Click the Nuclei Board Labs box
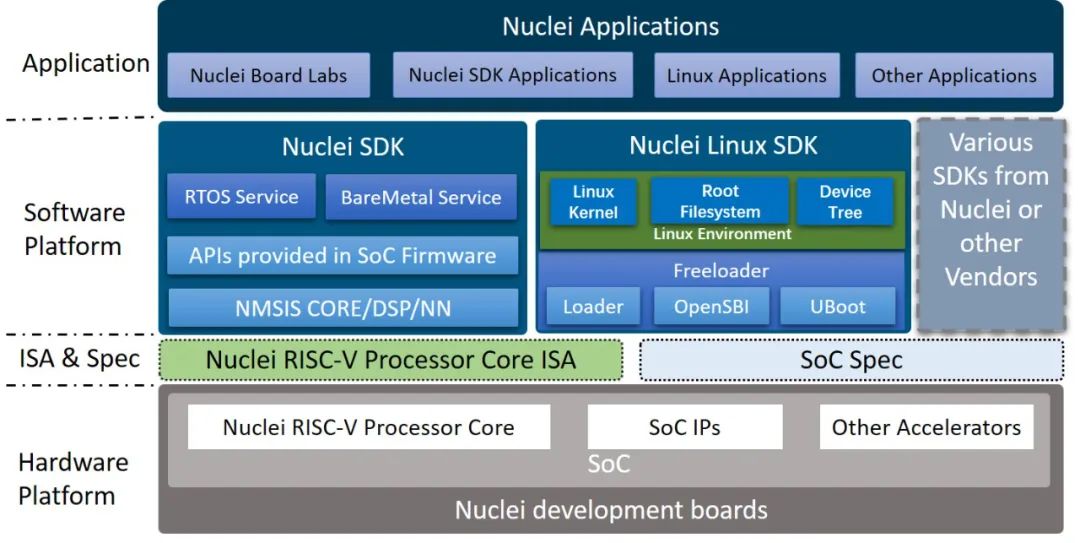Screen dimensions: 1080x543 (269, 75)
